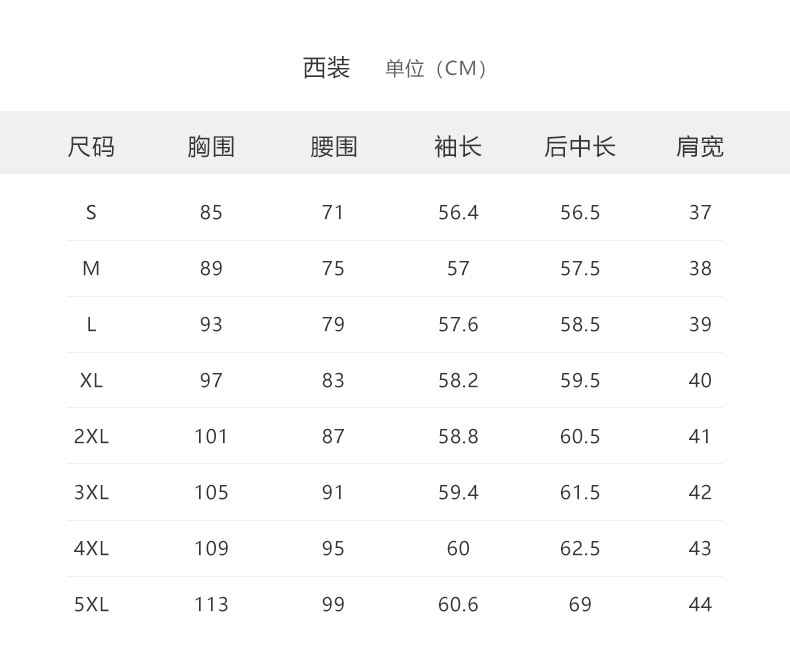Click the 2XL size label
Screen dimensions: 790x650
click(x=91, y=436)
